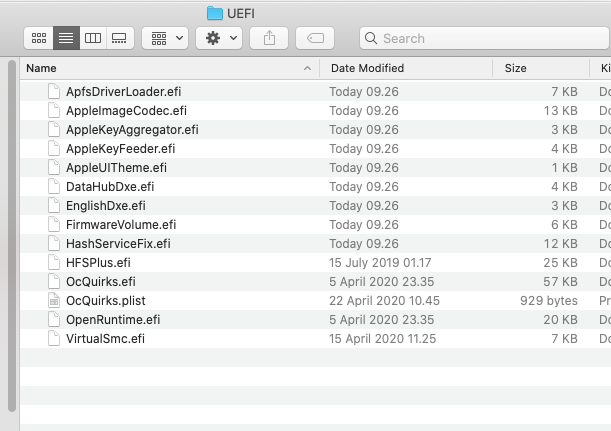Click the 22 April 2020 10.45 date

pos(384,301)
